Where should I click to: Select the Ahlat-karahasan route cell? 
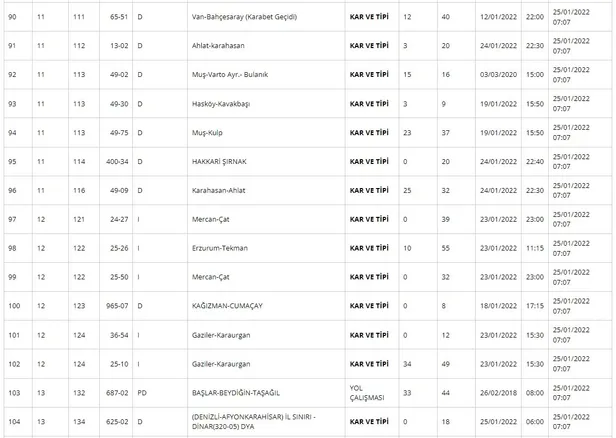click(x=221, y=45)
